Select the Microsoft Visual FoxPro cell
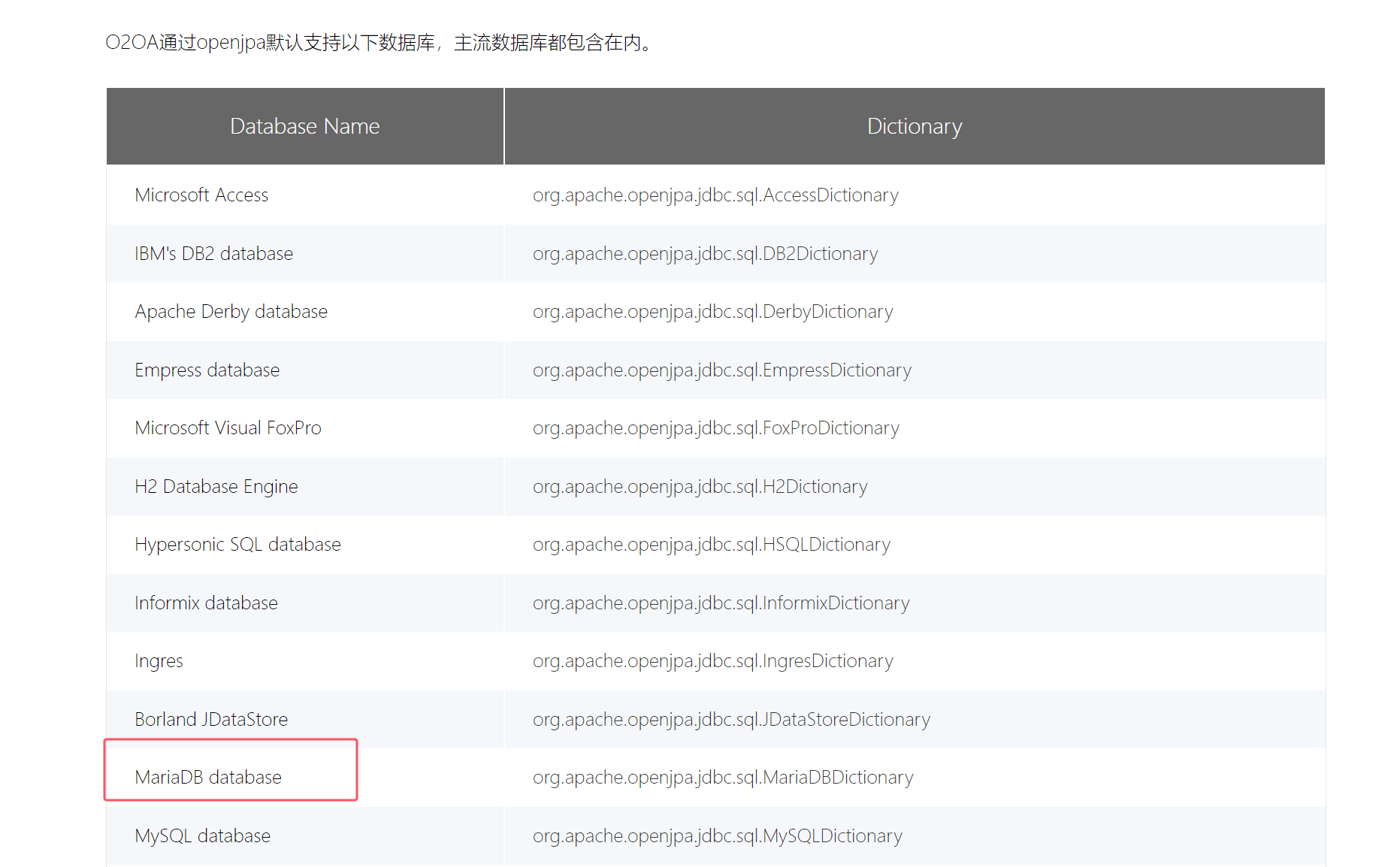The height and width of the screenshot is (867, 1400). tap(305, 428)
